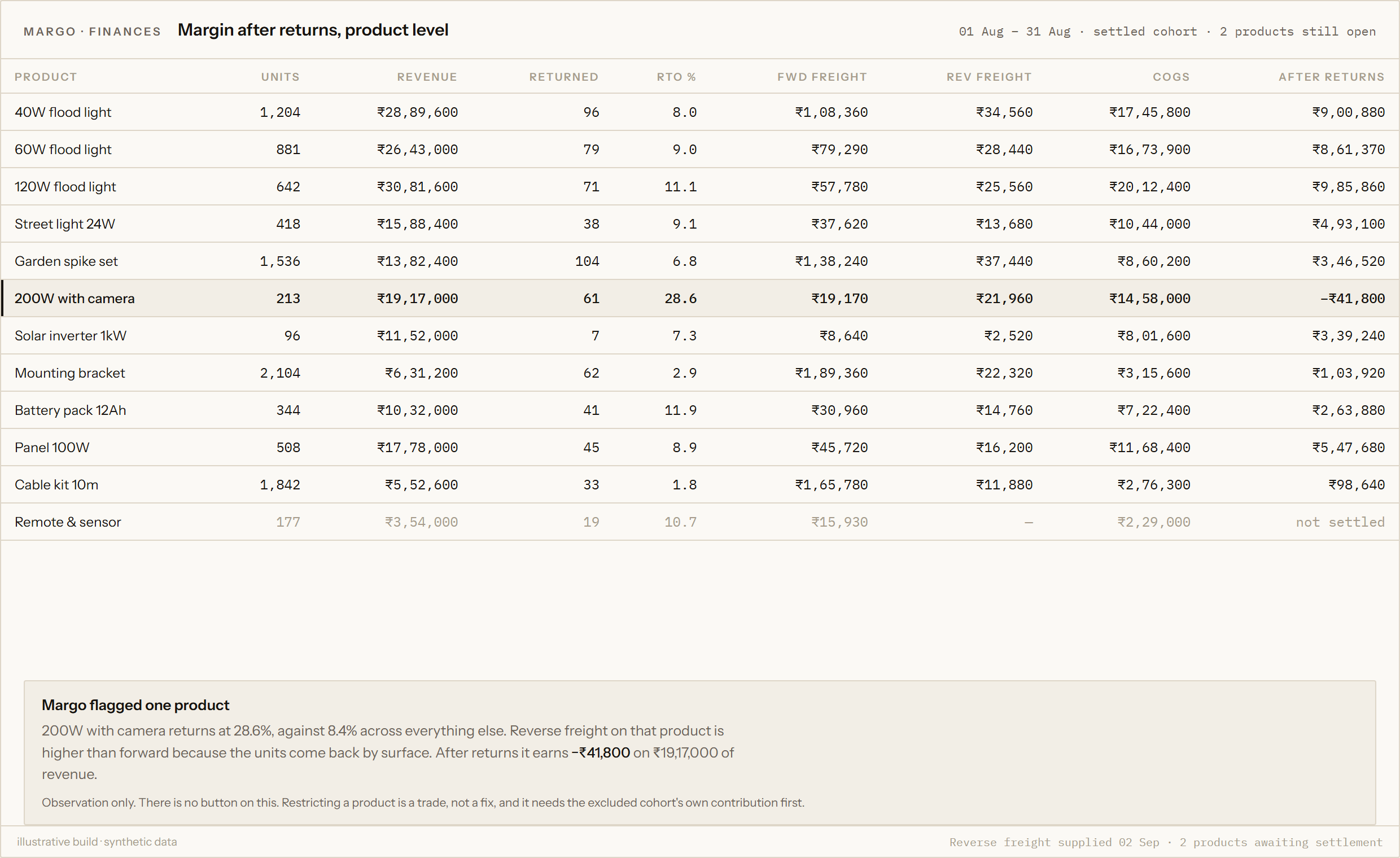1400x858 pixels.
Task: Click the 'Observation only' footnote line
Action: [423, 802]
